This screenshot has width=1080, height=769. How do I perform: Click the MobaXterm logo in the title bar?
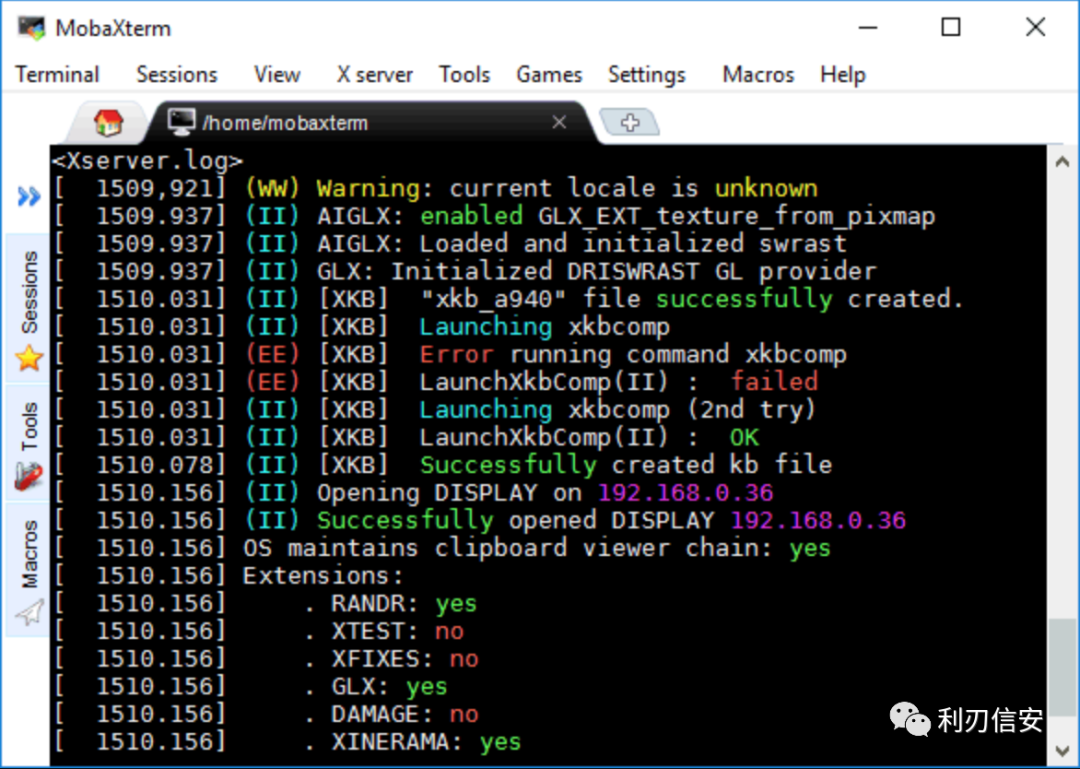[31, 27]
